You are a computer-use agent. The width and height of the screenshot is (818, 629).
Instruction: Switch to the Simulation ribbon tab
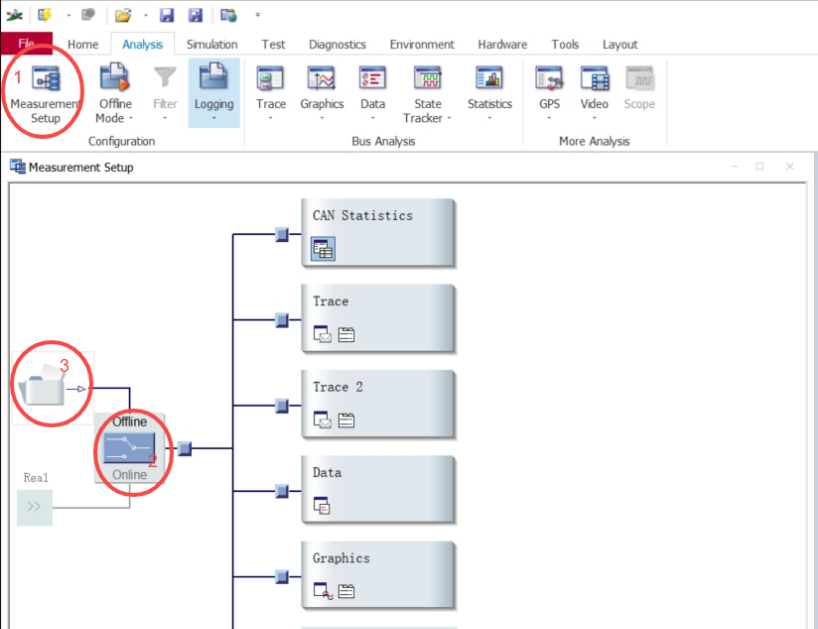[x=211, y=44]
